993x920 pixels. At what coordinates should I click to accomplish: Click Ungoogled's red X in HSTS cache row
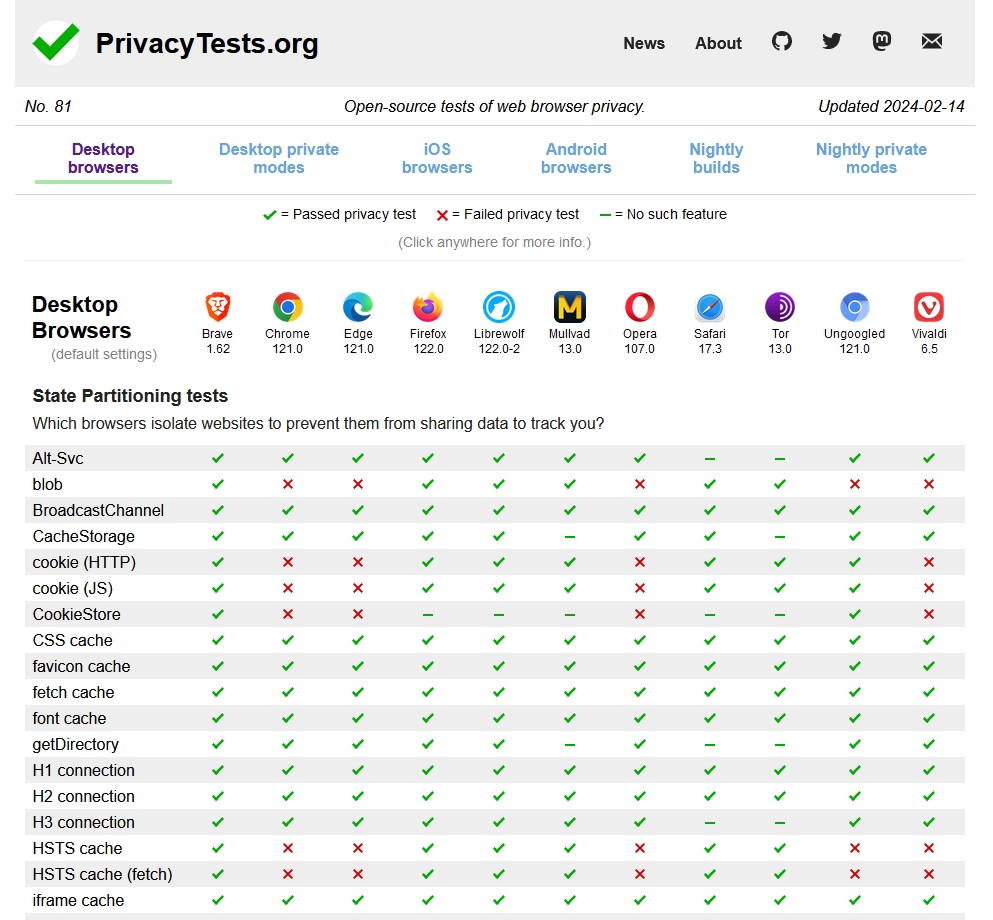point(854,848)
